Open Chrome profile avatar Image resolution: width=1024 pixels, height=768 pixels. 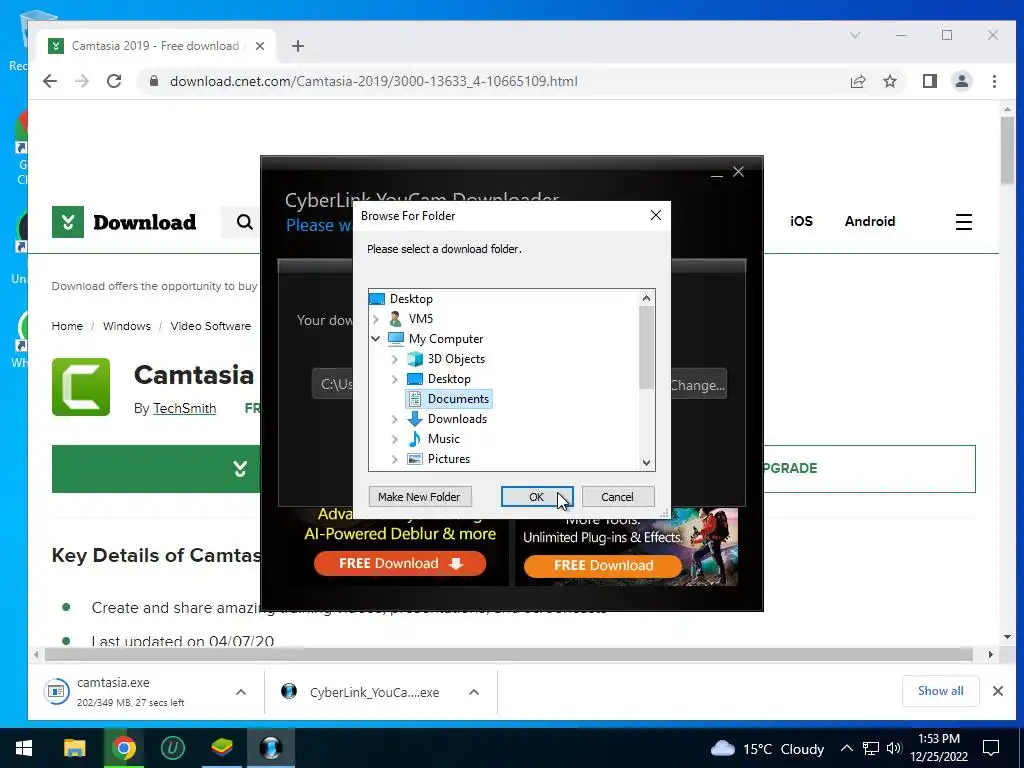(x=962, y=82)
